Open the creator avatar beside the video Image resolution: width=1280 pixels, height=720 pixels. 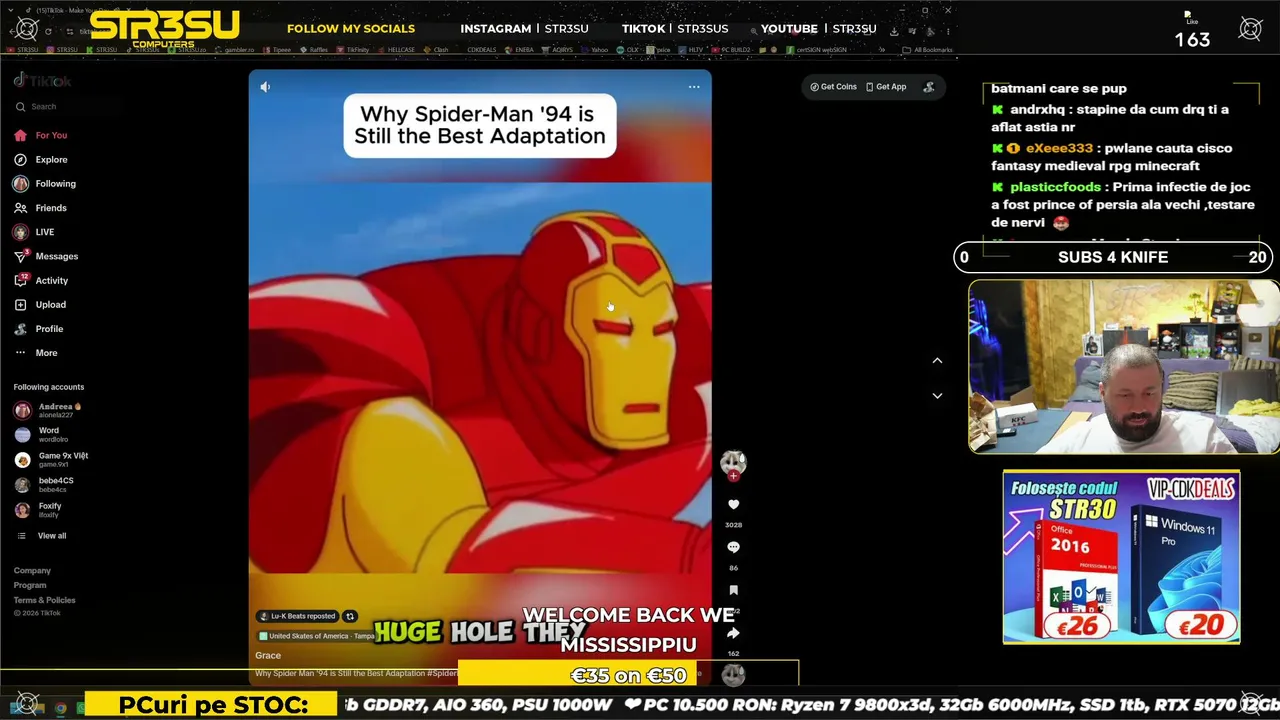tap(733, 461)
